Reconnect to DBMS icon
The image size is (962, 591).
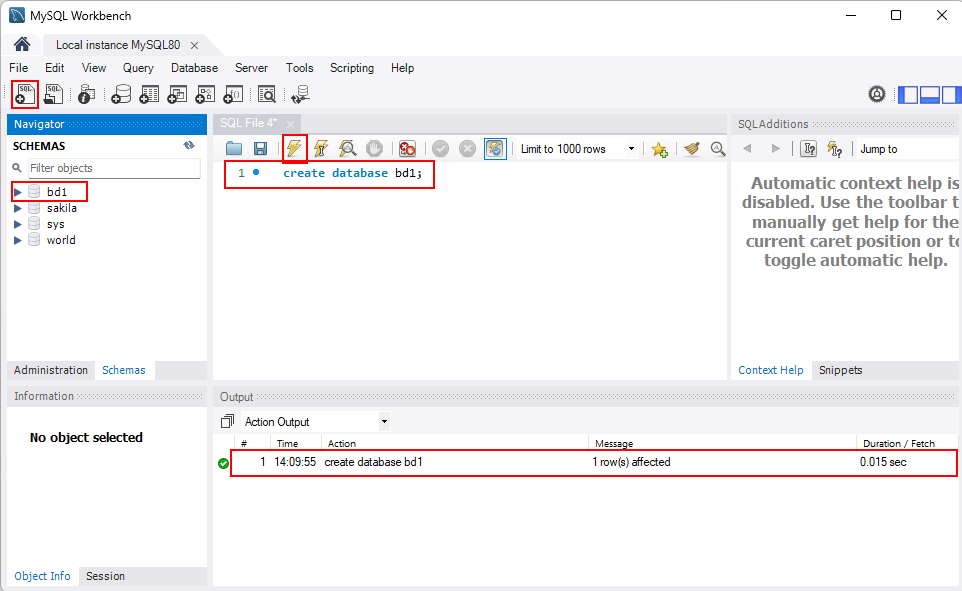[301, 95]
